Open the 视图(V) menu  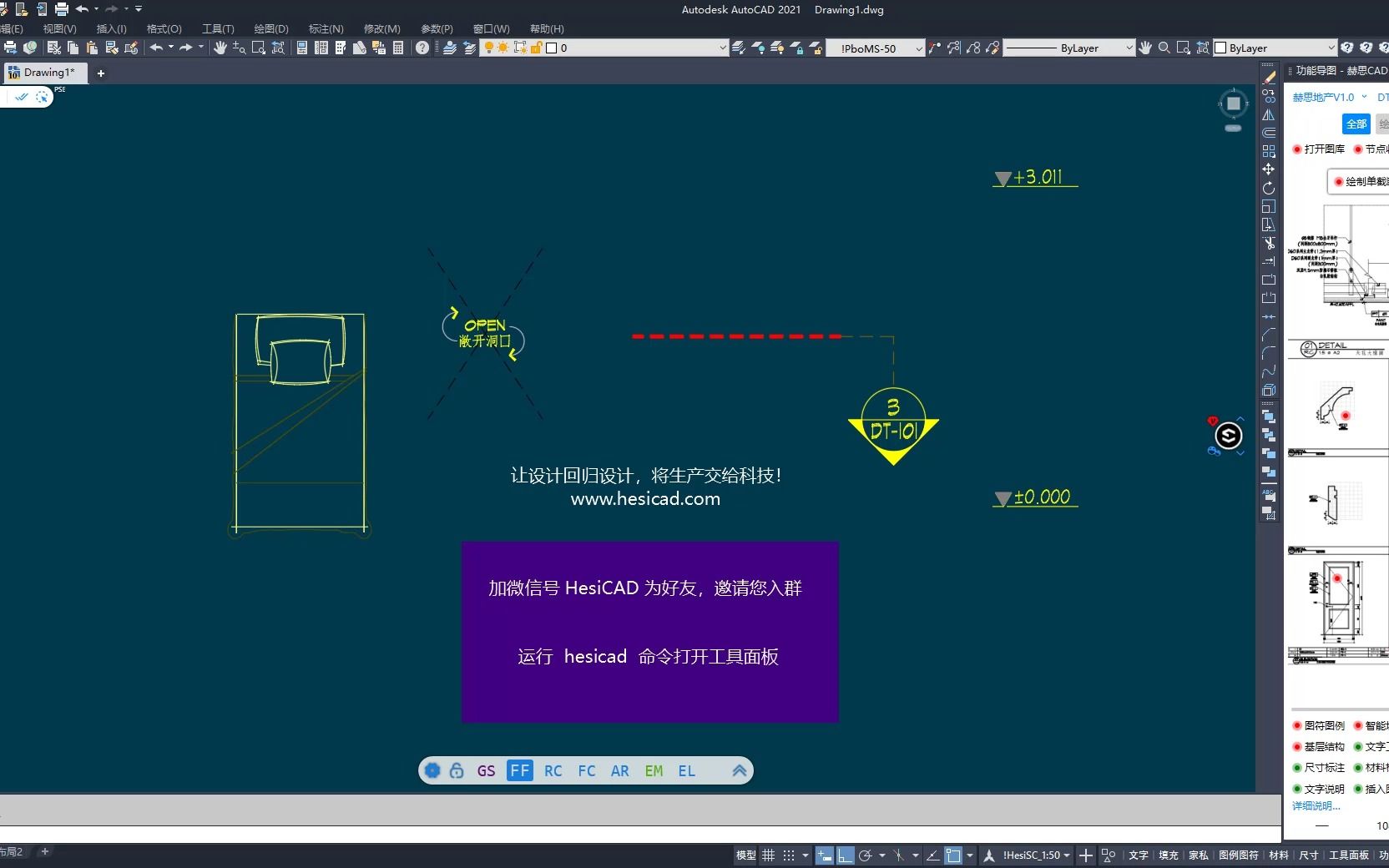pos(60,28)
